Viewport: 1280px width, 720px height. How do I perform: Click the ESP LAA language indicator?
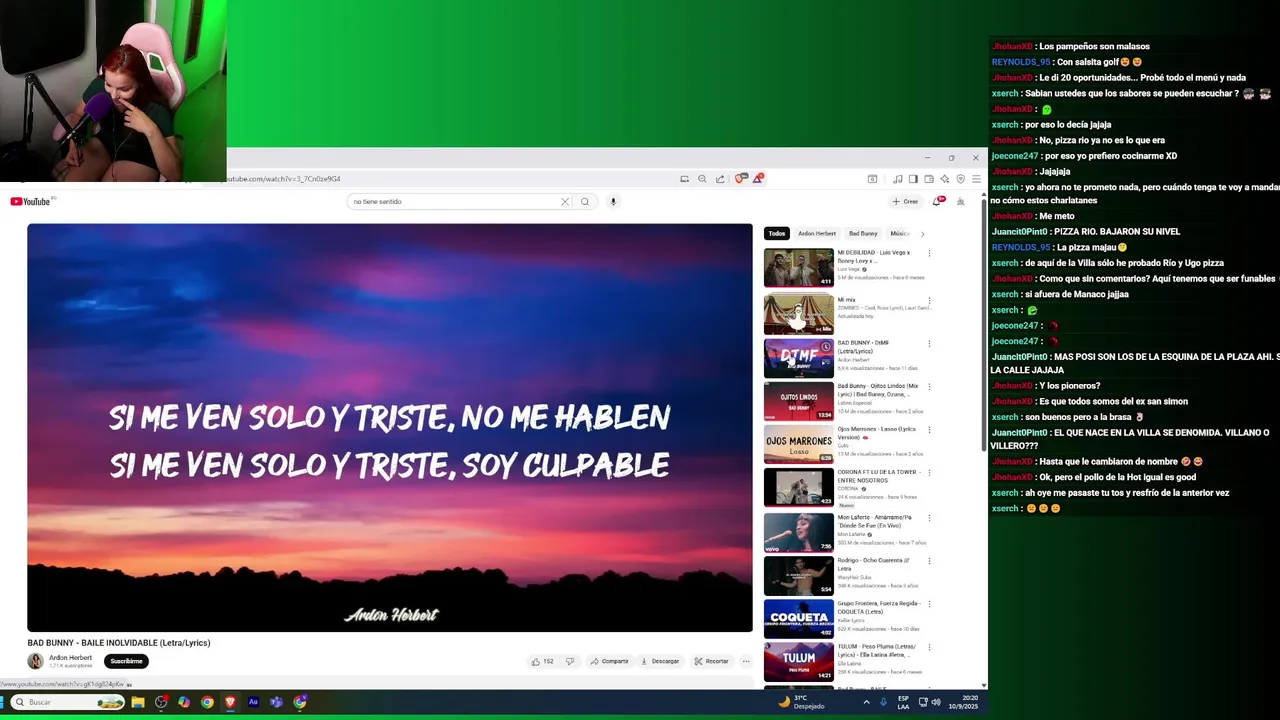(x=903, y=702)
